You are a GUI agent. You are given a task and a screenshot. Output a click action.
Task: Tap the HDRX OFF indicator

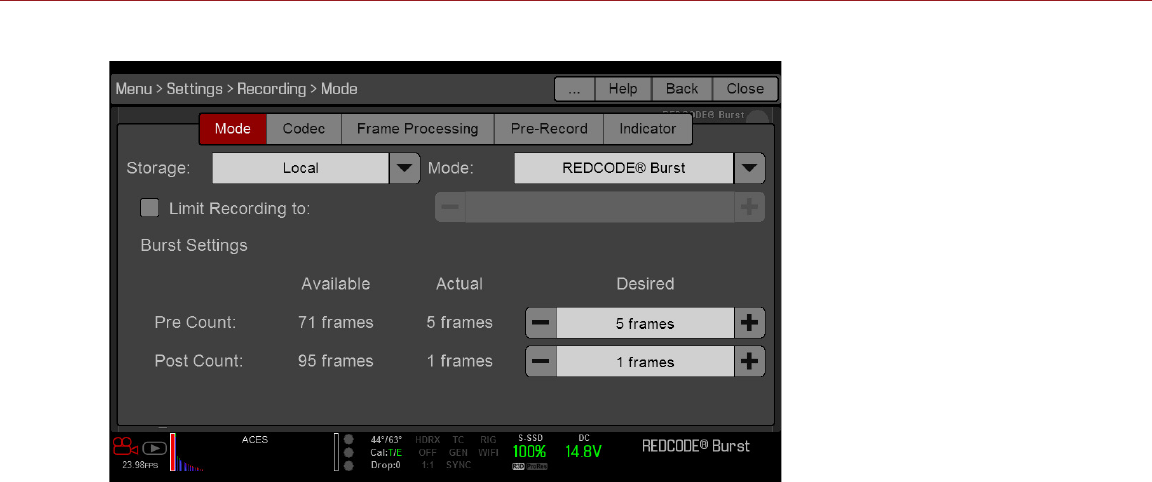427,446
